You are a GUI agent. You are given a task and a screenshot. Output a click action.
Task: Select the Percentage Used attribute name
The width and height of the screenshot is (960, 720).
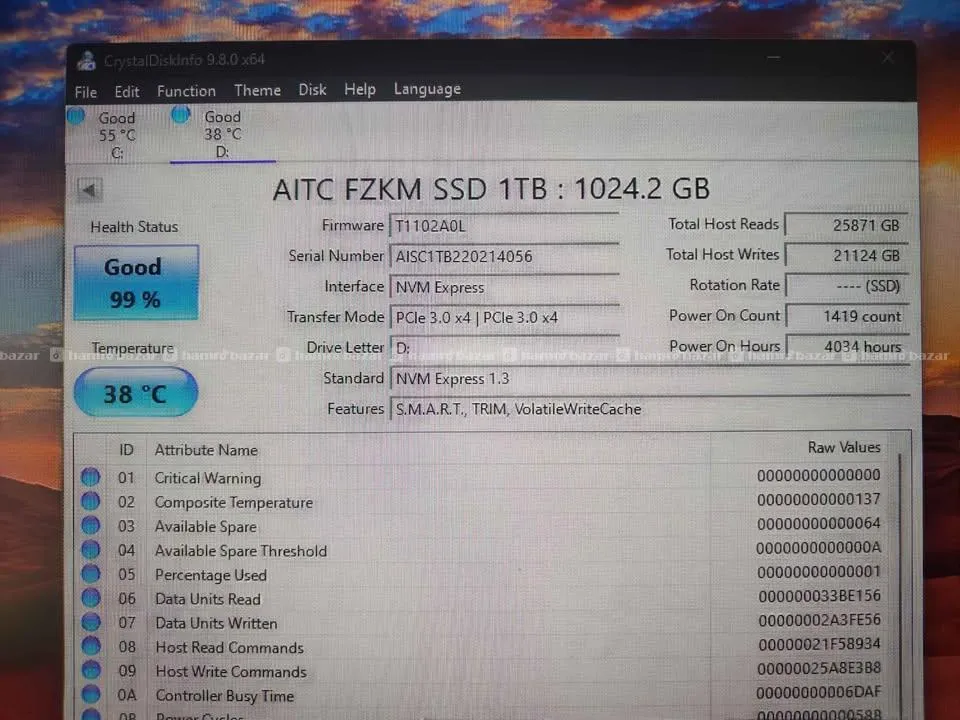211,576
